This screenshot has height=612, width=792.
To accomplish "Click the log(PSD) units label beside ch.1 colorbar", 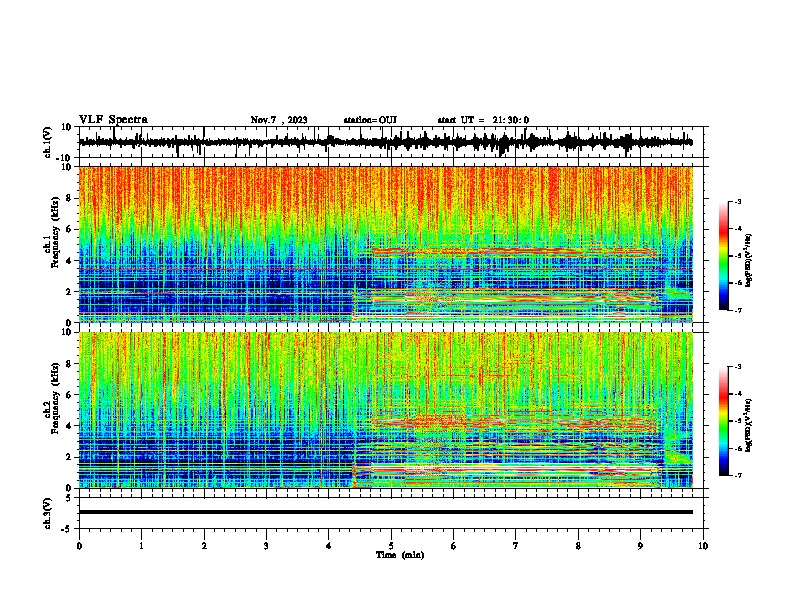I will coord(749,261).
